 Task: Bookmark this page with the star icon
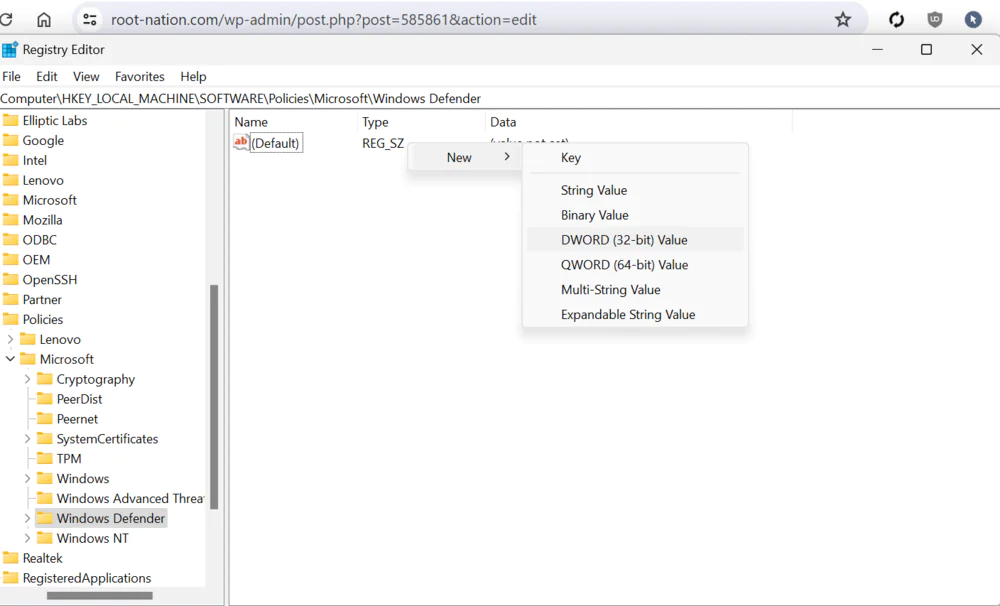tap(842, 20)
